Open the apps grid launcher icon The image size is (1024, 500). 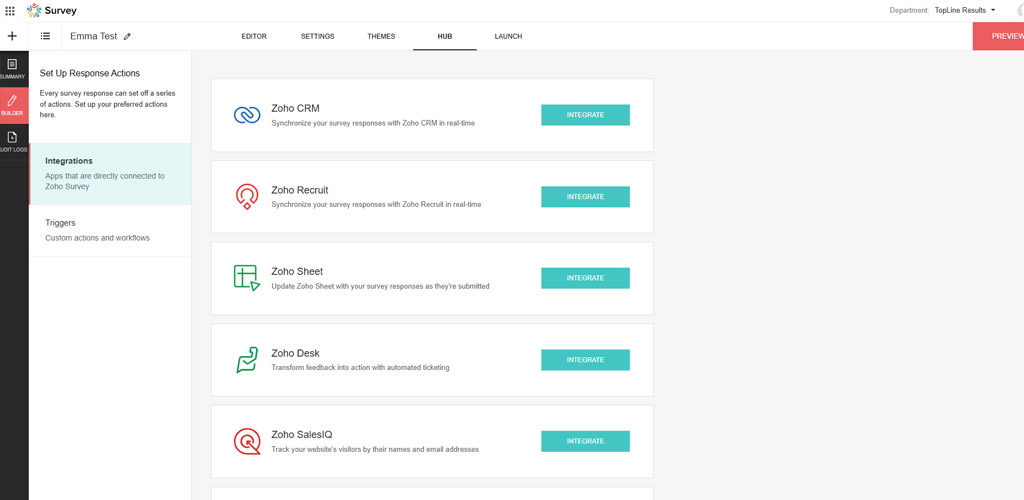[x=10, y=10]
